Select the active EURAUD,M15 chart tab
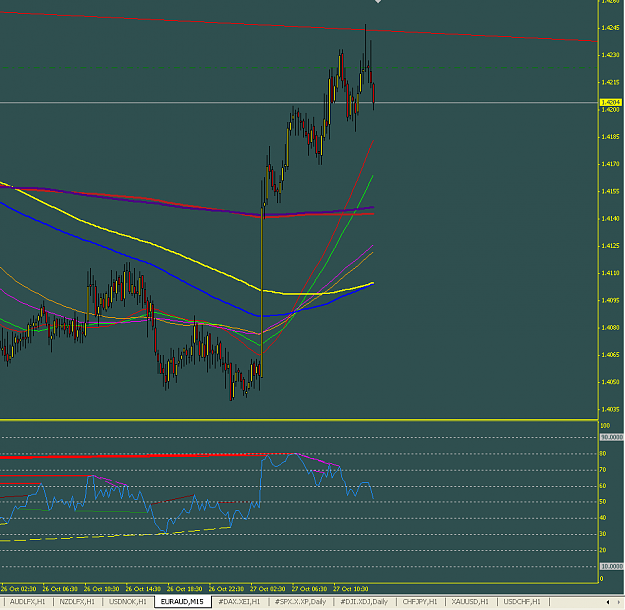 coord(182,602)
